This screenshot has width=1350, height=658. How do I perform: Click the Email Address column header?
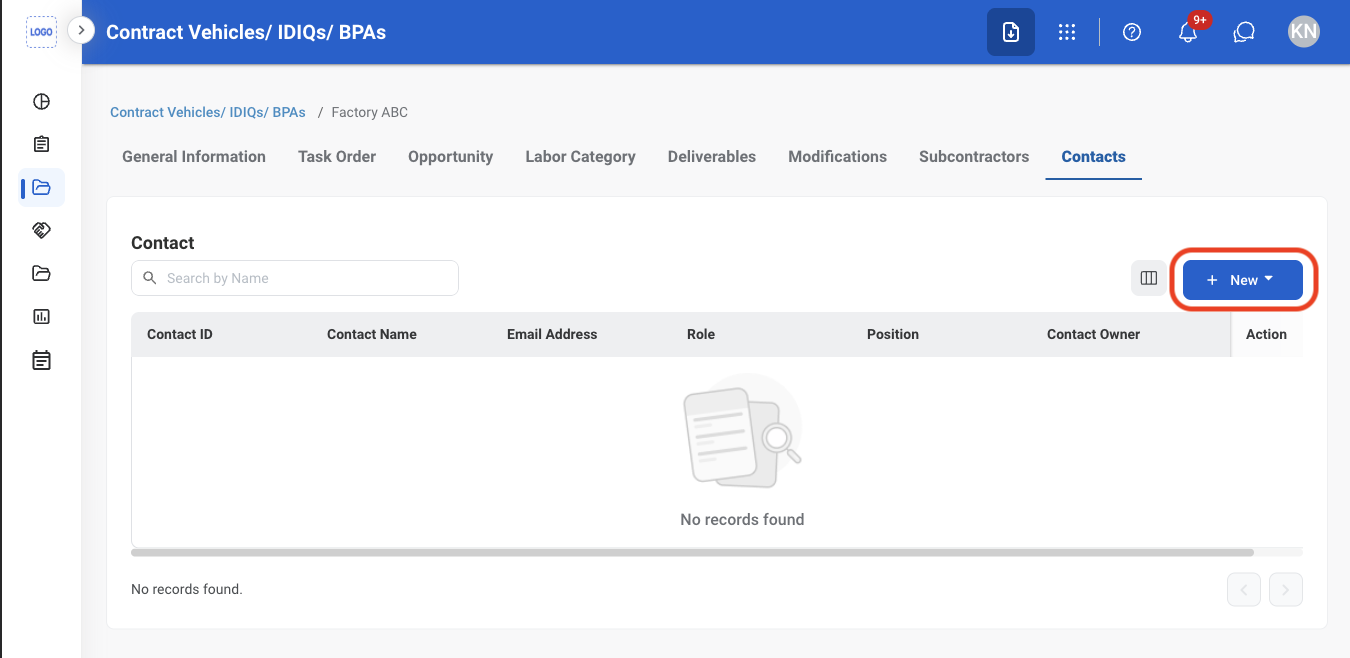(552, 334)
